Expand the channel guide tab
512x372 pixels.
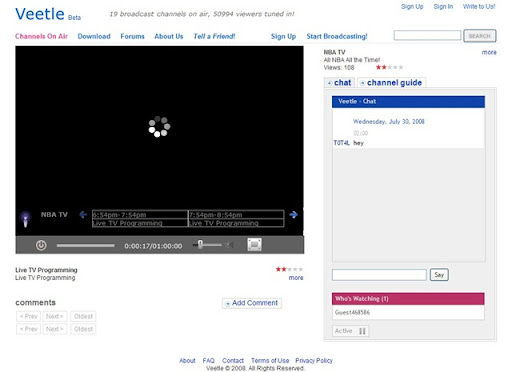click(391, 83)
